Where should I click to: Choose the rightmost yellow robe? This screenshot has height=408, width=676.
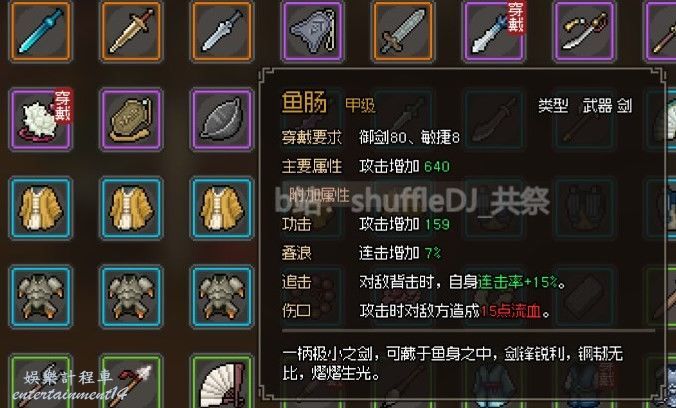[x=222, y=208]
